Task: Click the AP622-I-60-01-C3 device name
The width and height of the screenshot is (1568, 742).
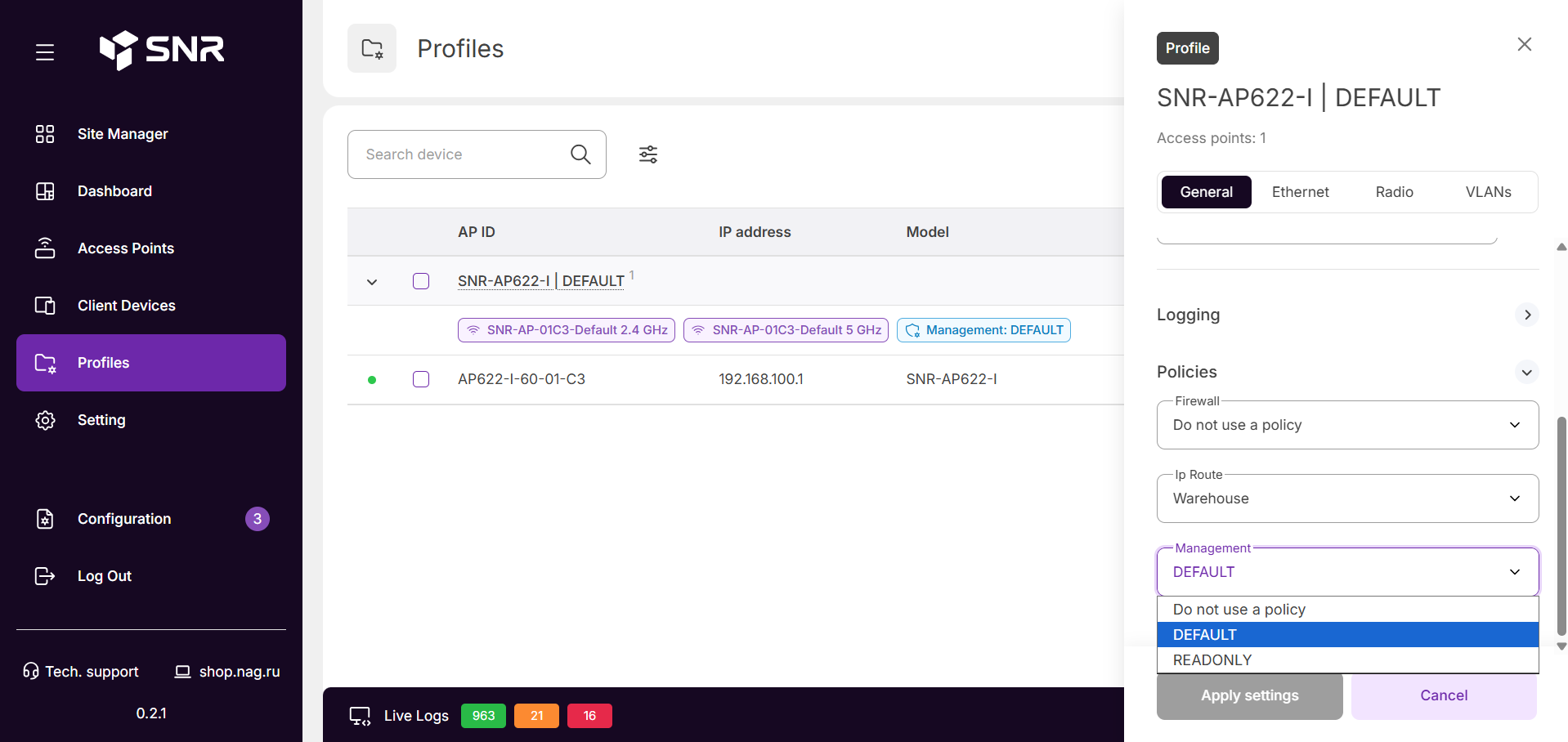Action: pos(522,379)
